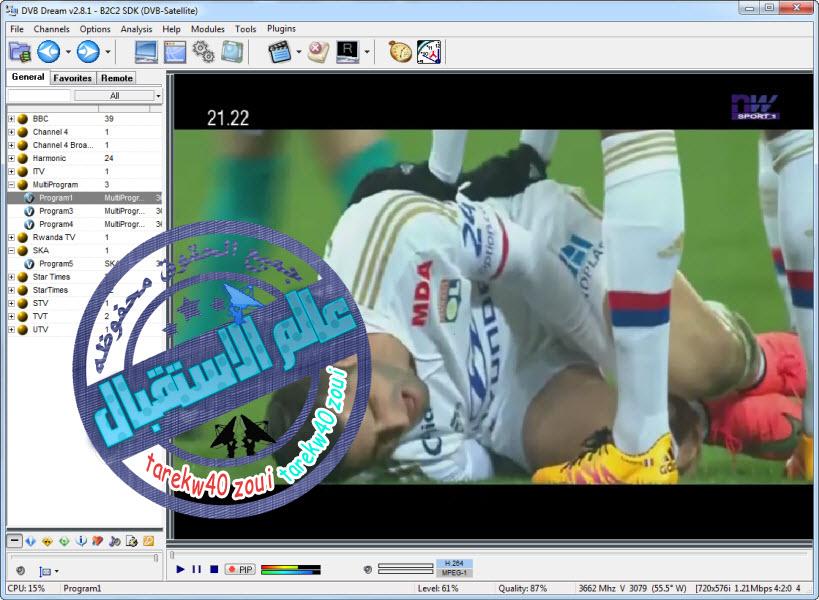Open the Analysis menu
This screenshot has height=600, width=819.
136,29
